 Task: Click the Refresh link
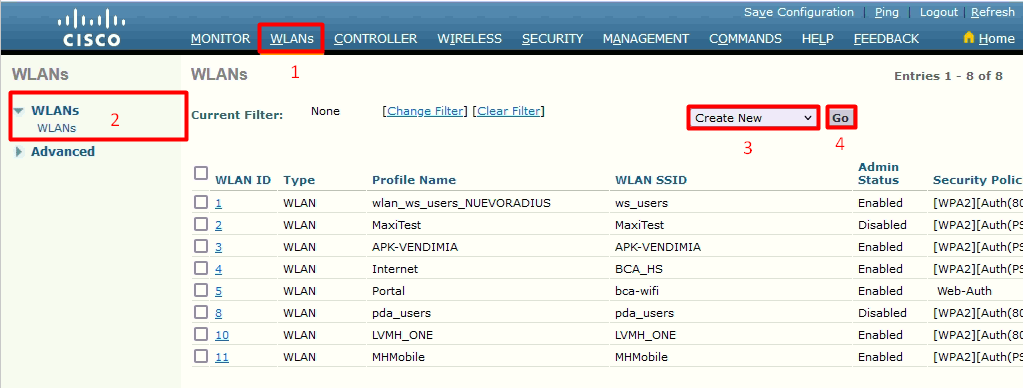click(x=993, y=12)
